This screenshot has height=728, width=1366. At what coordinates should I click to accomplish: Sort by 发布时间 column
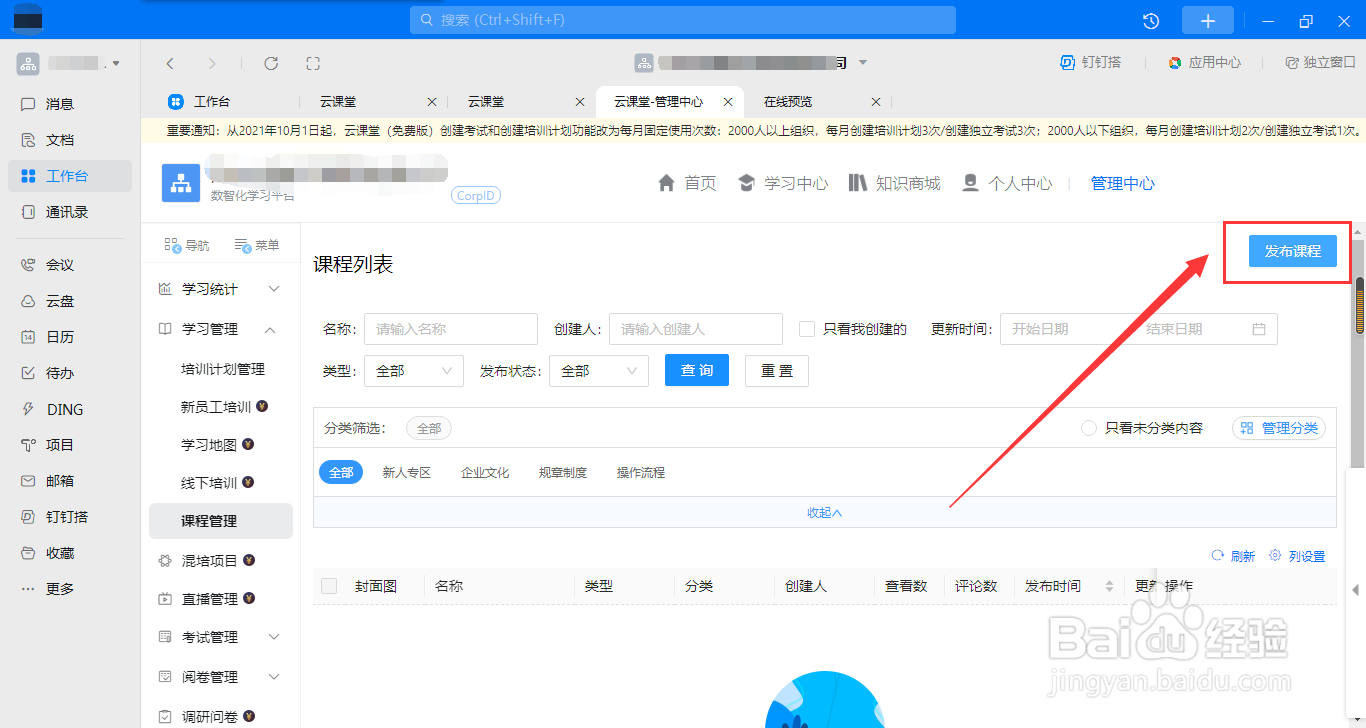(1108, 586)
